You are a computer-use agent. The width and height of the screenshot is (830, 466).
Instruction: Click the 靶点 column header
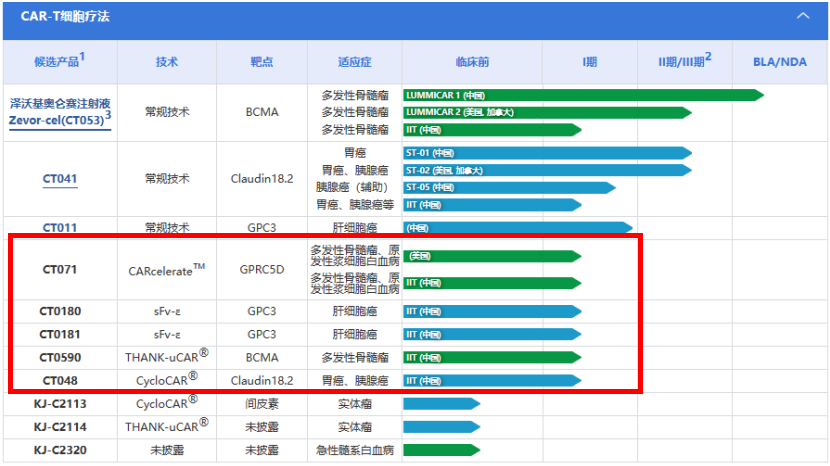(x=261, y=62)
